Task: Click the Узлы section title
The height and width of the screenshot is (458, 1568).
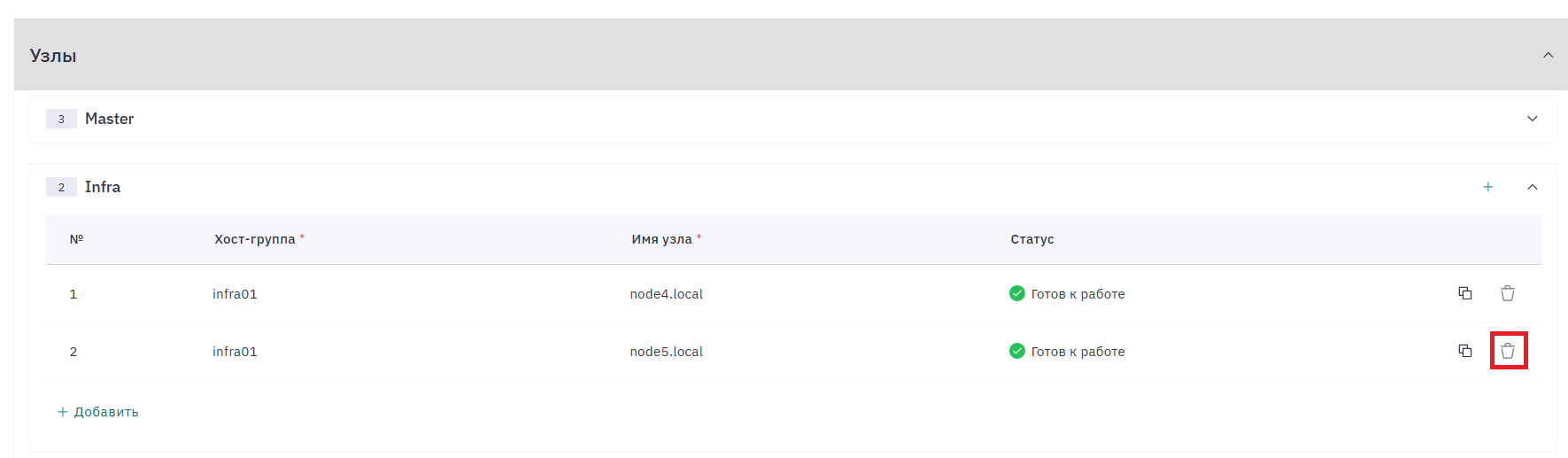Action: point(53,56)
